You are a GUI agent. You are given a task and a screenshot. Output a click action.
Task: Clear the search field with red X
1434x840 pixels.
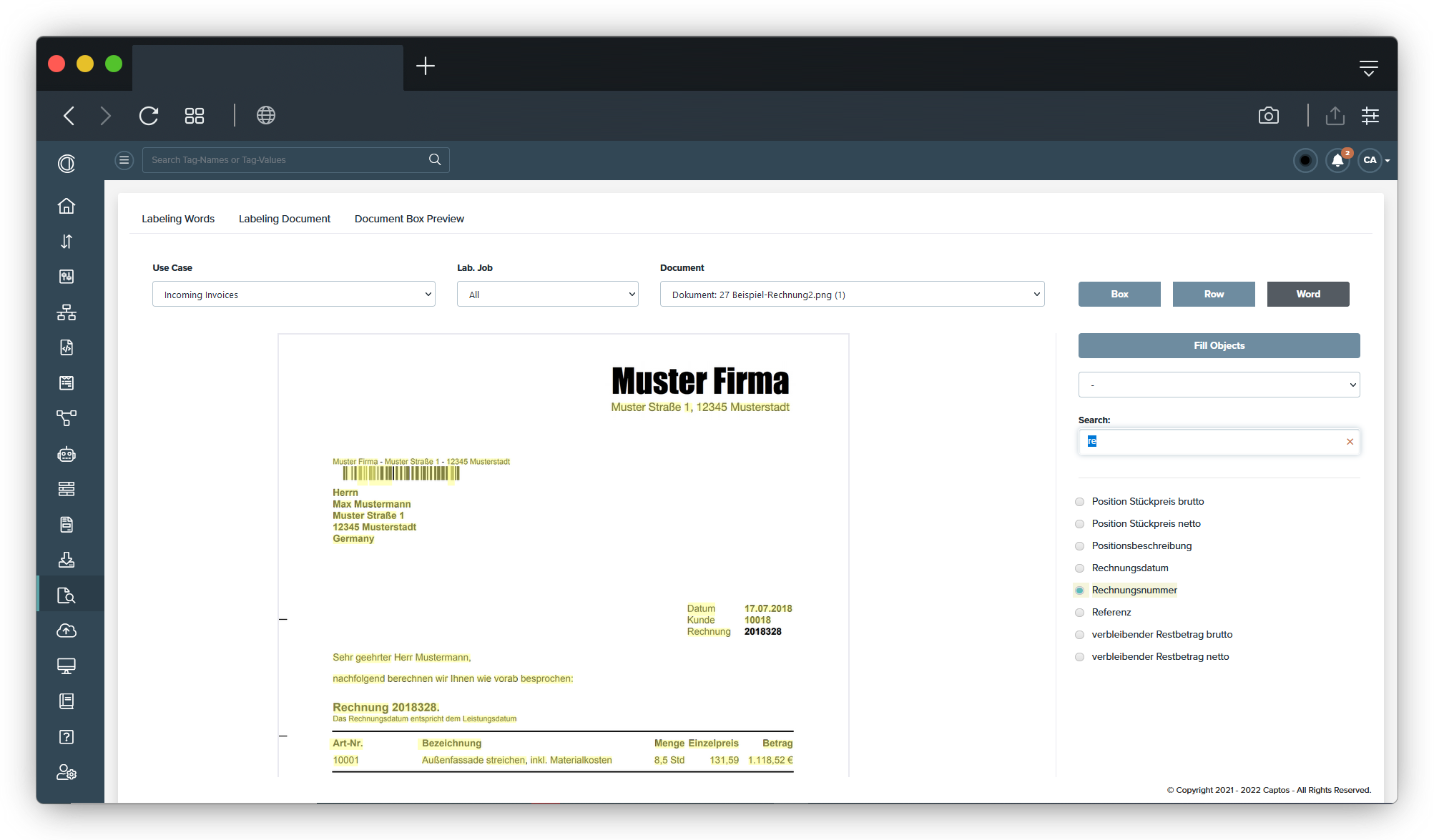[x=1350, y=442]
